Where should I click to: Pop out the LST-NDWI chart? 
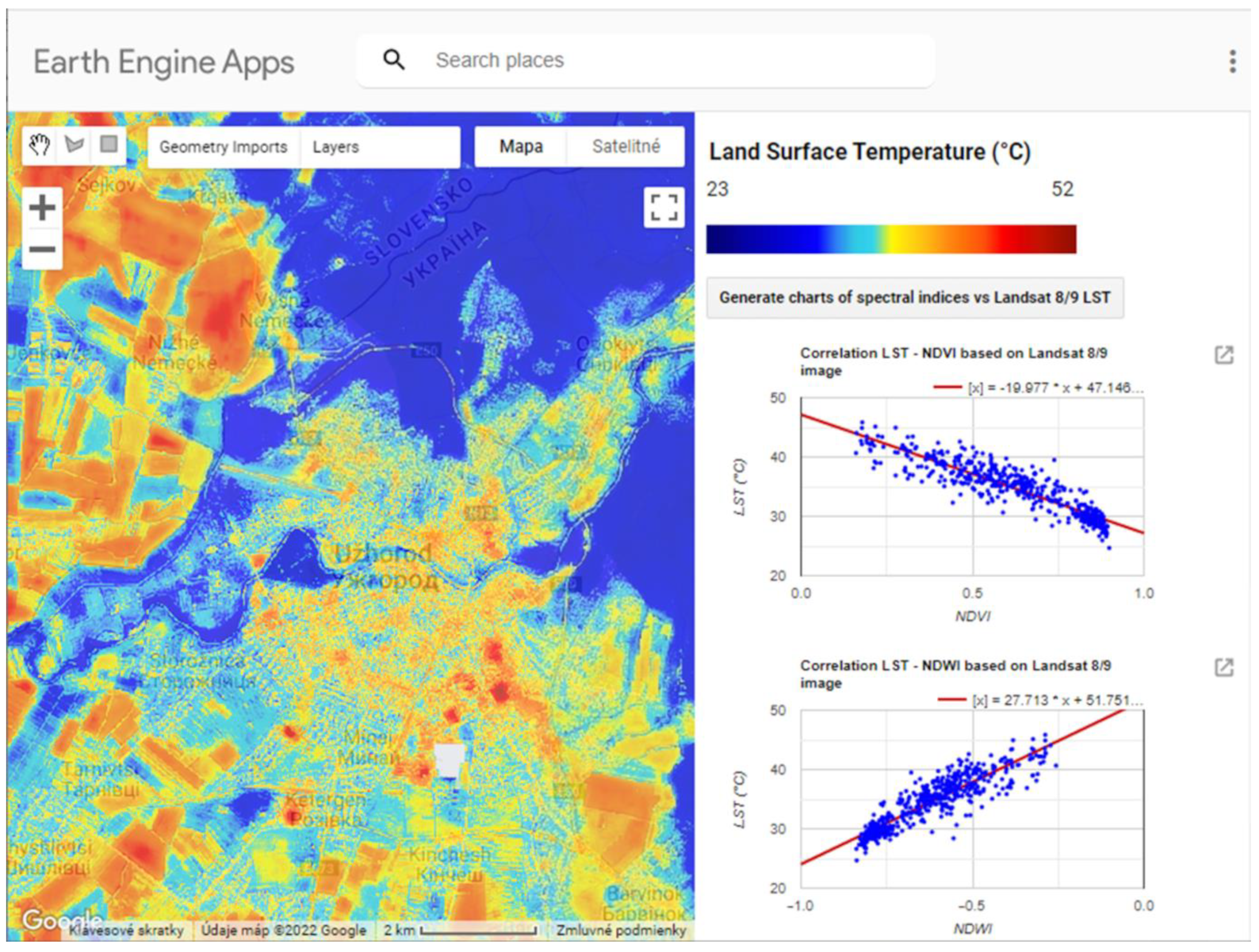click(x=1224, y=668)
